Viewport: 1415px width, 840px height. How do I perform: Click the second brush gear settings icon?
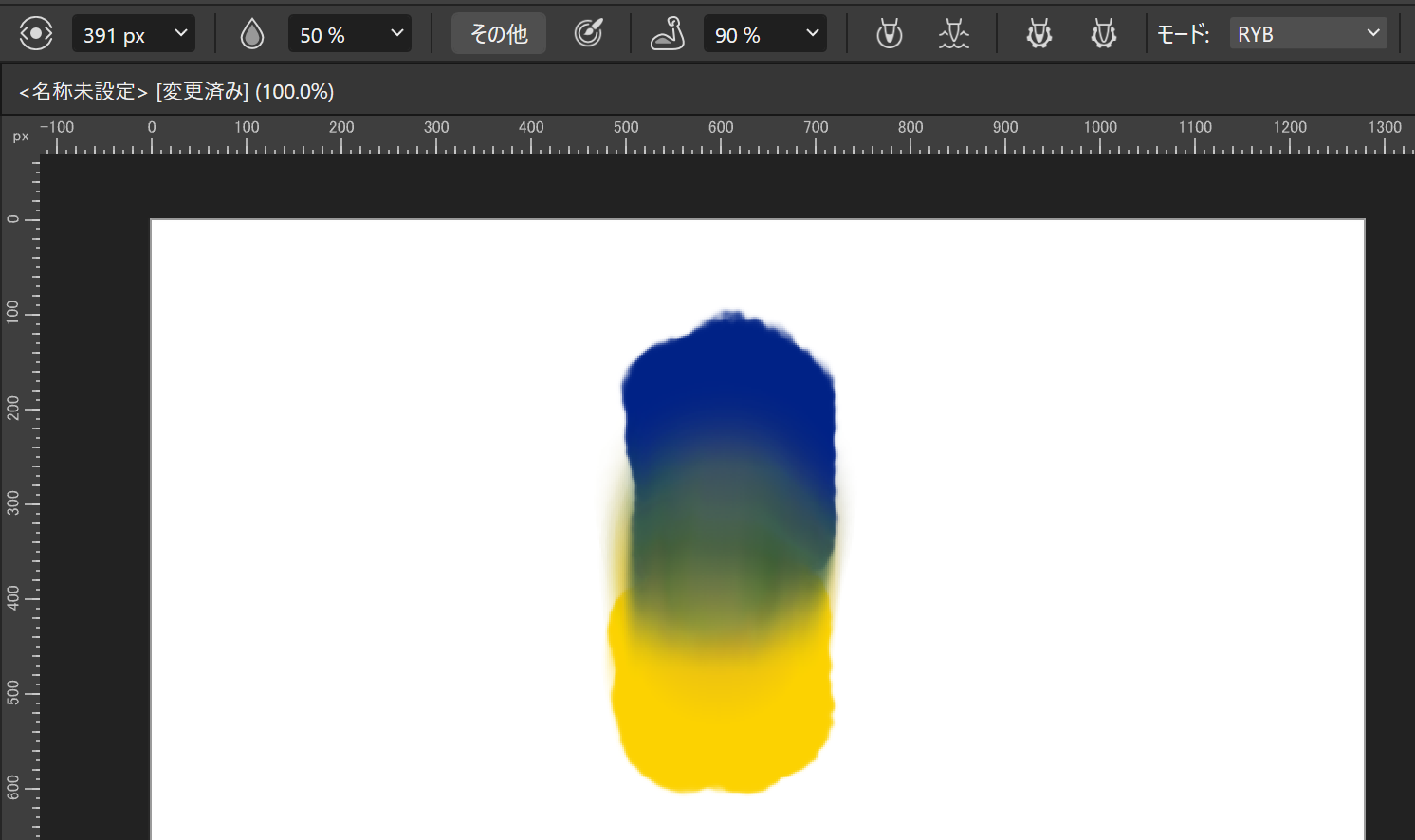click(1103, 32)
